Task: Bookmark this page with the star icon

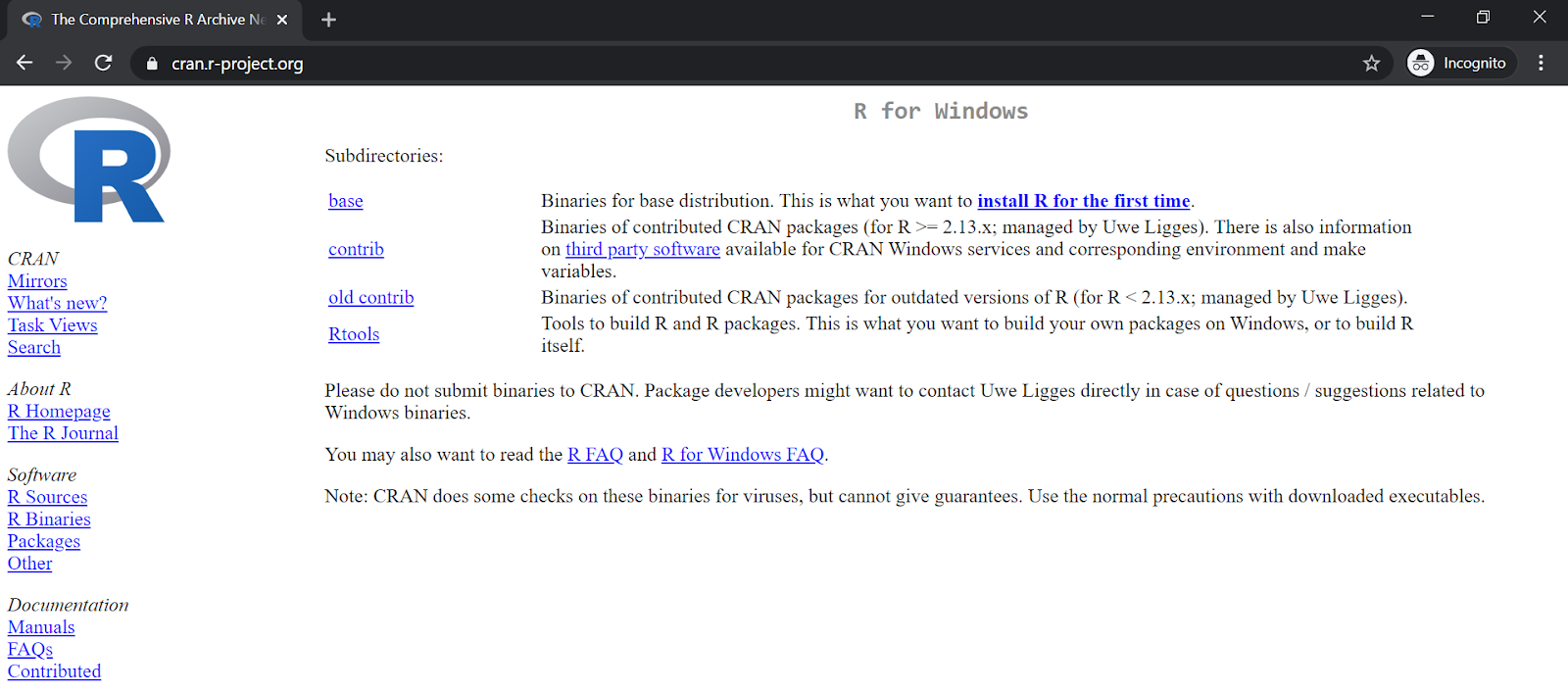Action: coord(1371,63)
